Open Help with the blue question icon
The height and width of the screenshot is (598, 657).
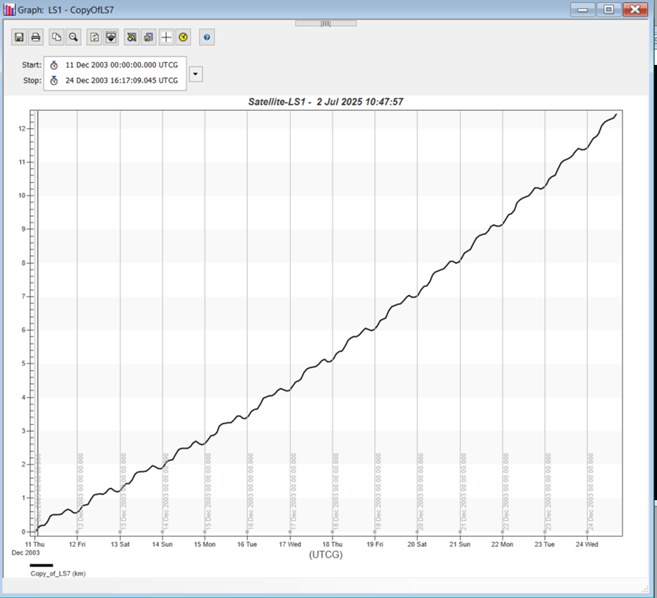tap(207, 37)
